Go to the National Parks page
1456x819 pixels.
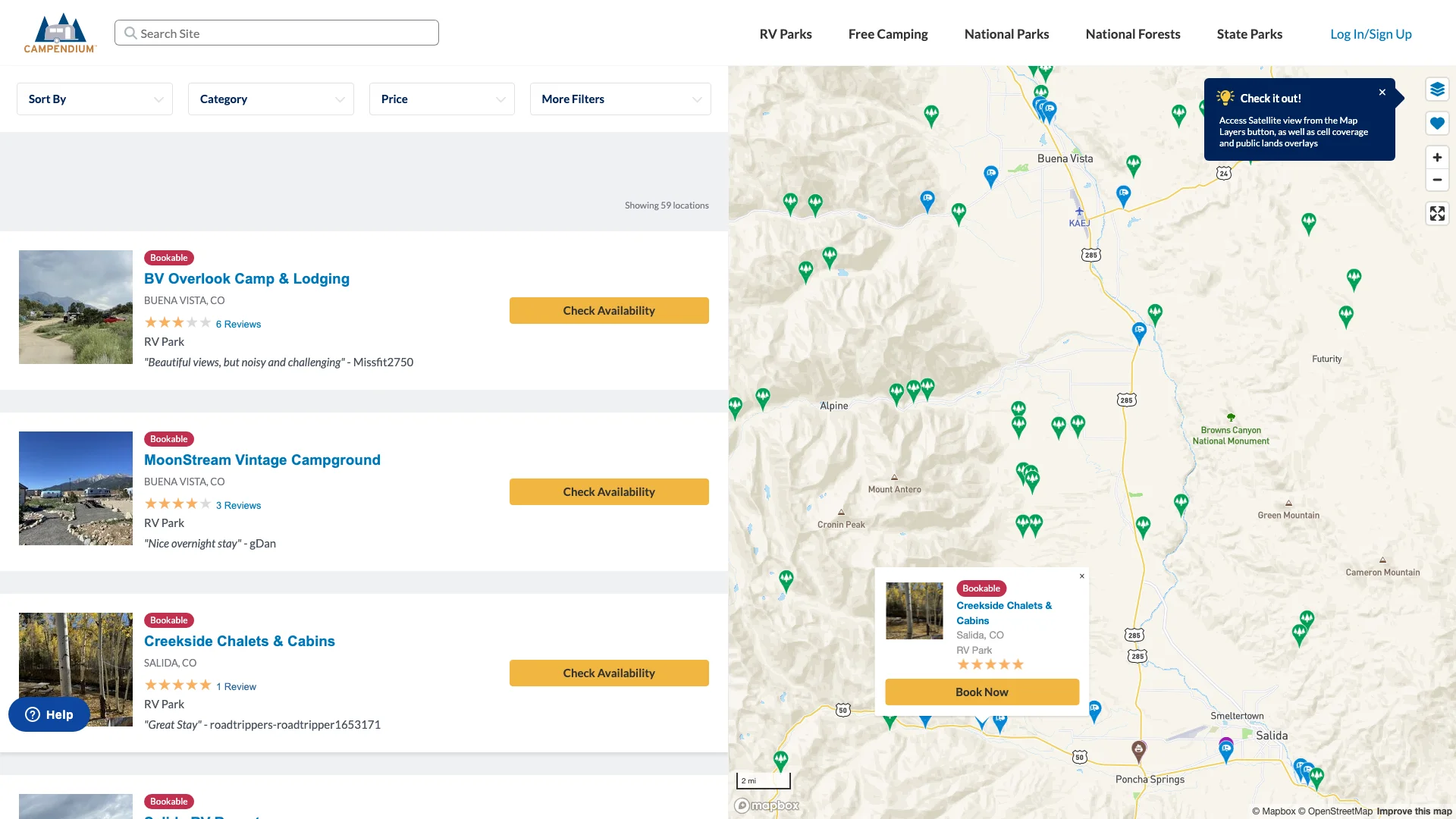(x=1006, y=33)
